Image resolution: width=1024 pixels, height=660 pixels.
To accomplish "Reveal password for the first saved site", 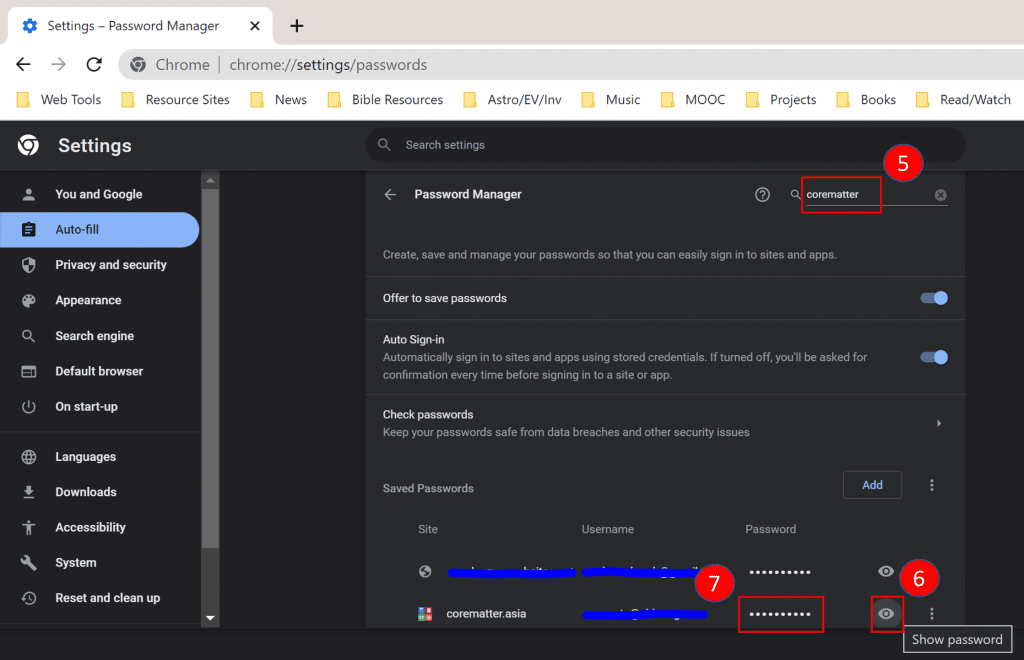I will coord(886,571).
